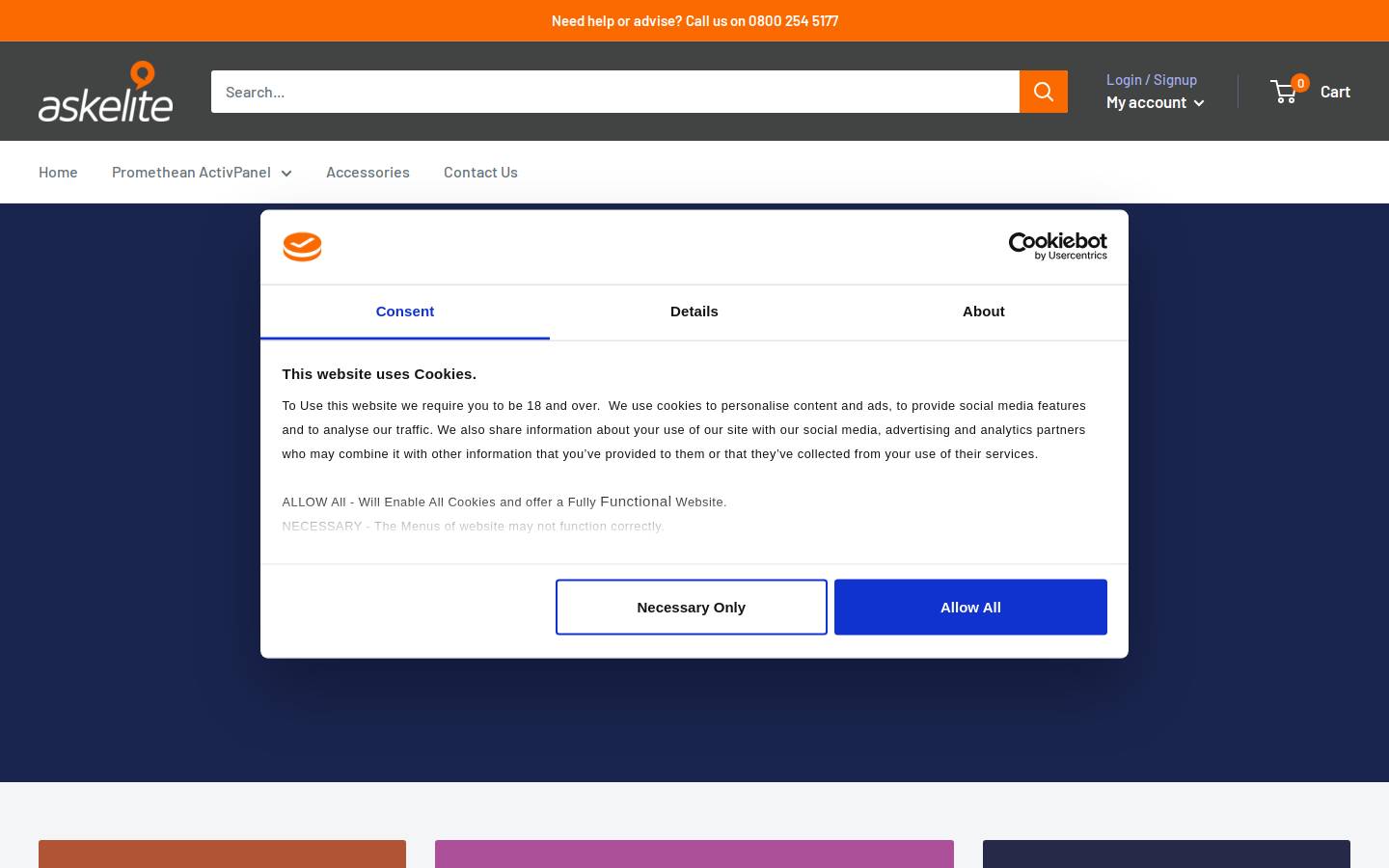The height and width of the screenshot is (868, 1389).
Task: Open the shopping cart icon
Action: click(x=1285, y=92)
